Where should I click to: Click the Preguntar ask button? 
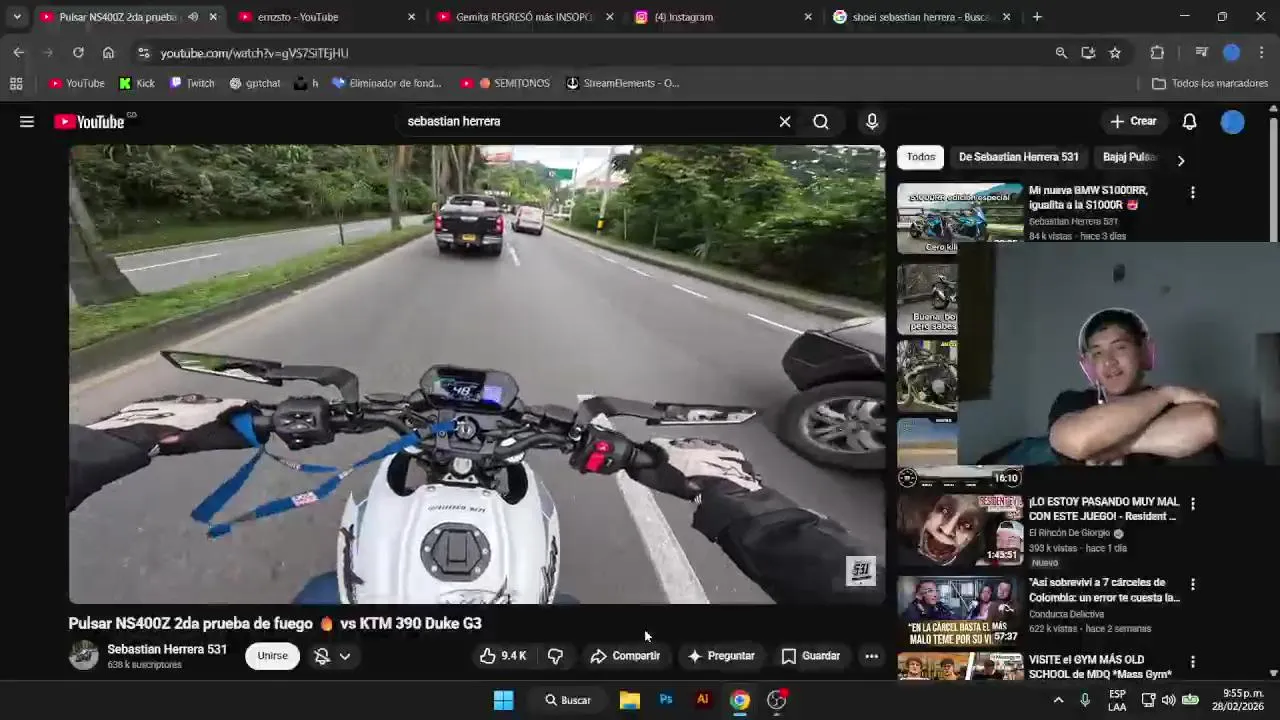tap(720, 656)
